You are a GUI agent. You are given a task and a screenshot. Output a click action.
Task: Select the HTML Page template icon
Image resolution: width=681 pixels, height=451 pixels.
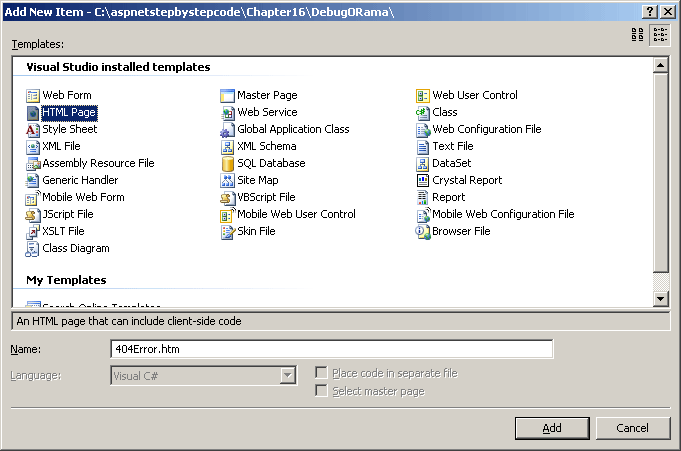(33, 113)
